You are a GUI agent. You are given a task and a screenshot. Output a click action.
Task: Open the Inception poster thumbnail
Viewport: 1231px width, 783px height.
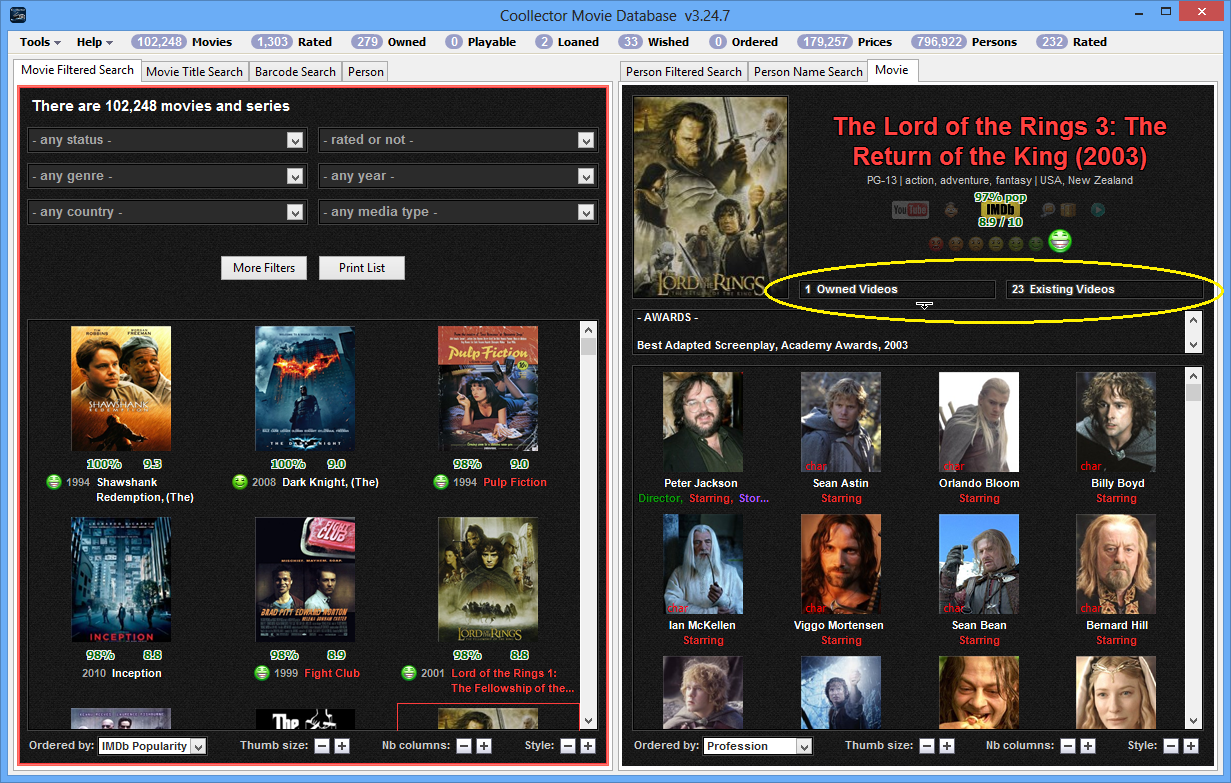[121, 579]
